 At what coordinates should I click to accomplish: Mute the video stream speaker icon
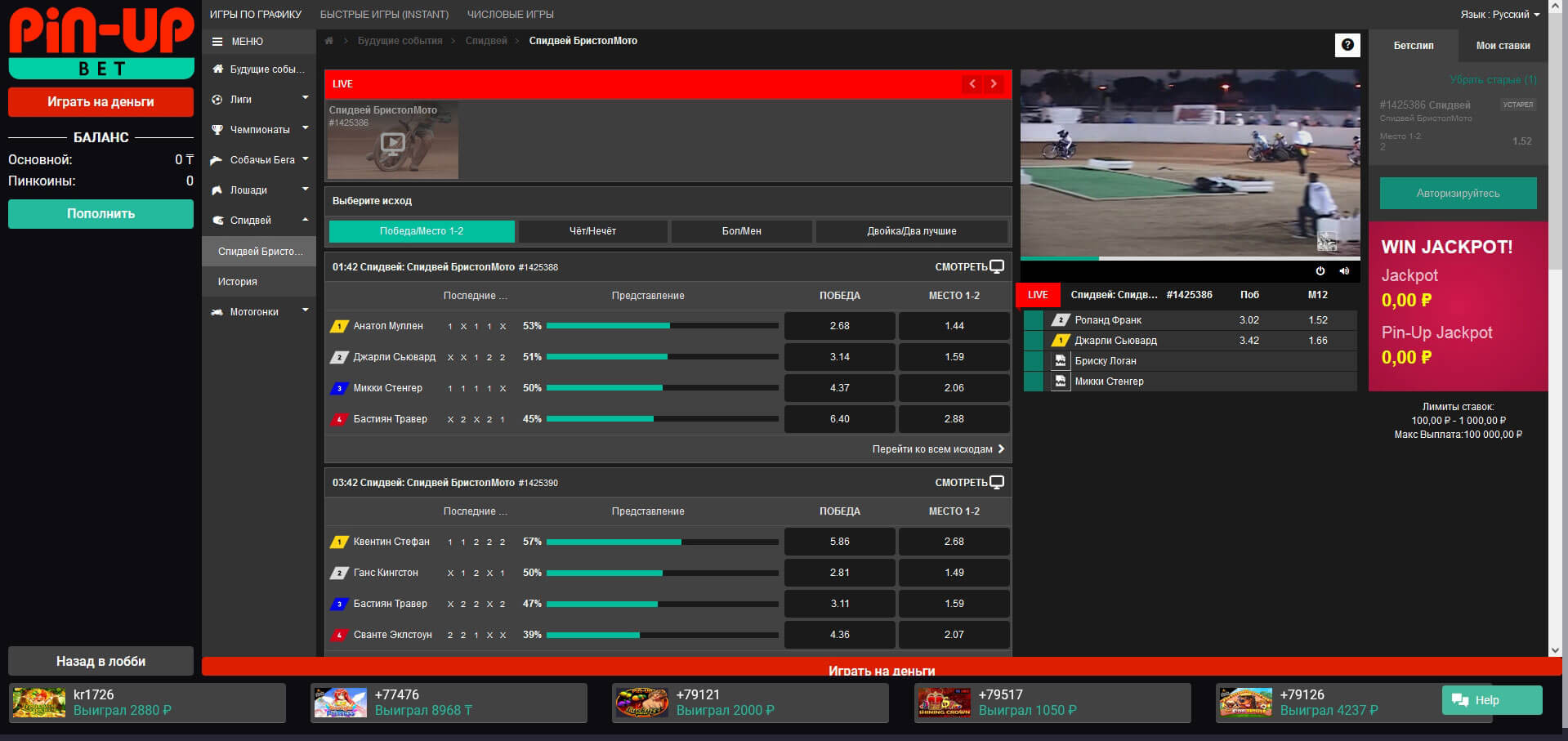1344,271
